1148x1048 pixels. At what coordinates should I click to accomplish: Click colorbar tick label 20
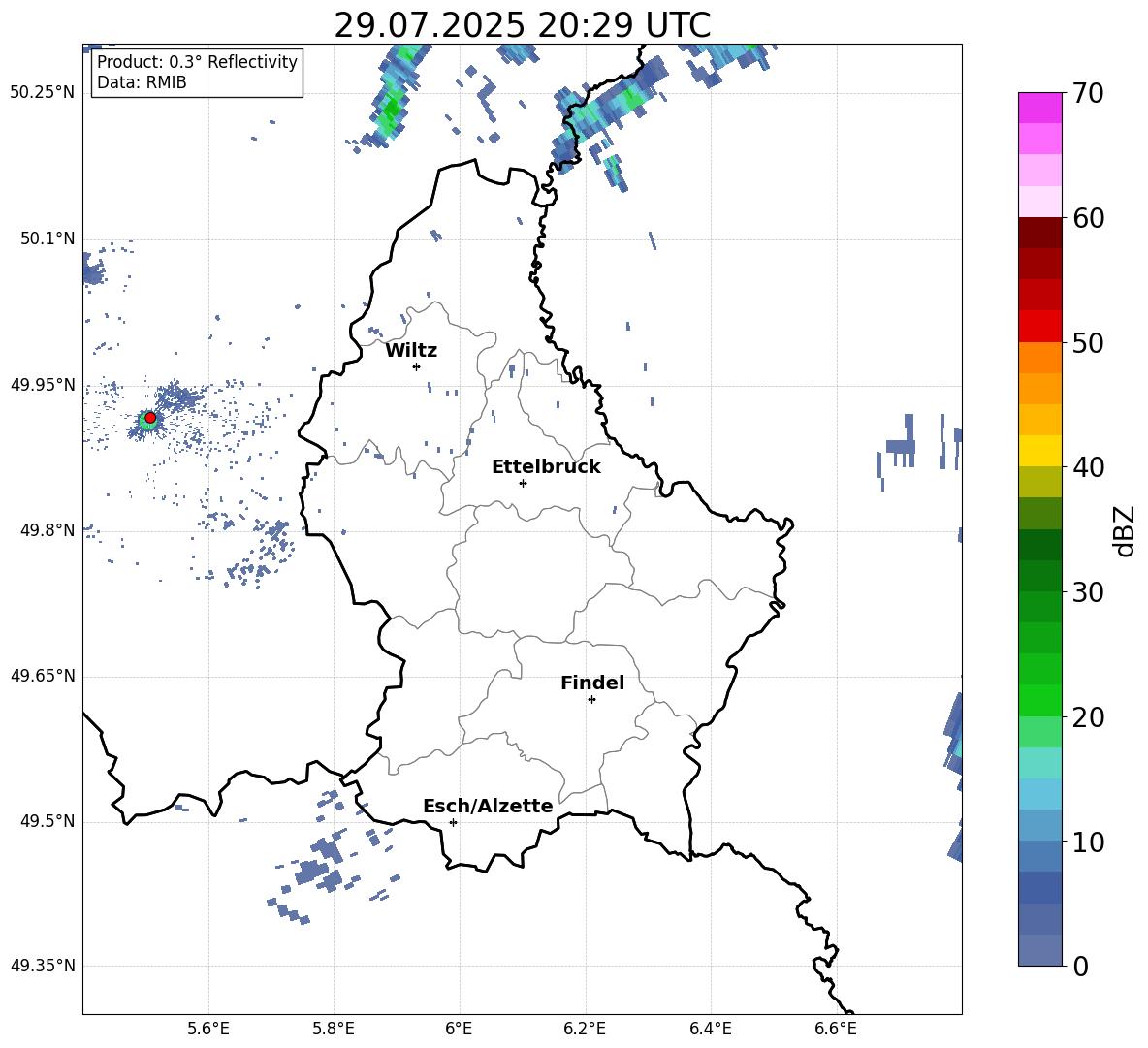click(1089, 717)
